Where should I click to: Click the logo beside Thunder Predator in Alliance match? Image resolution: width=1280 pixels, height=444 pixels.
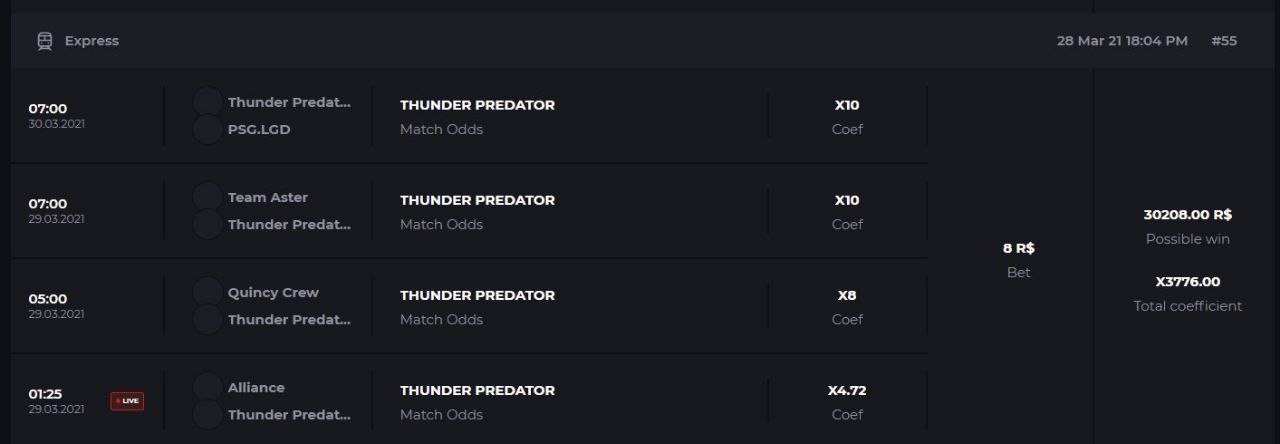pyautogui.click(x=208, y=414)
